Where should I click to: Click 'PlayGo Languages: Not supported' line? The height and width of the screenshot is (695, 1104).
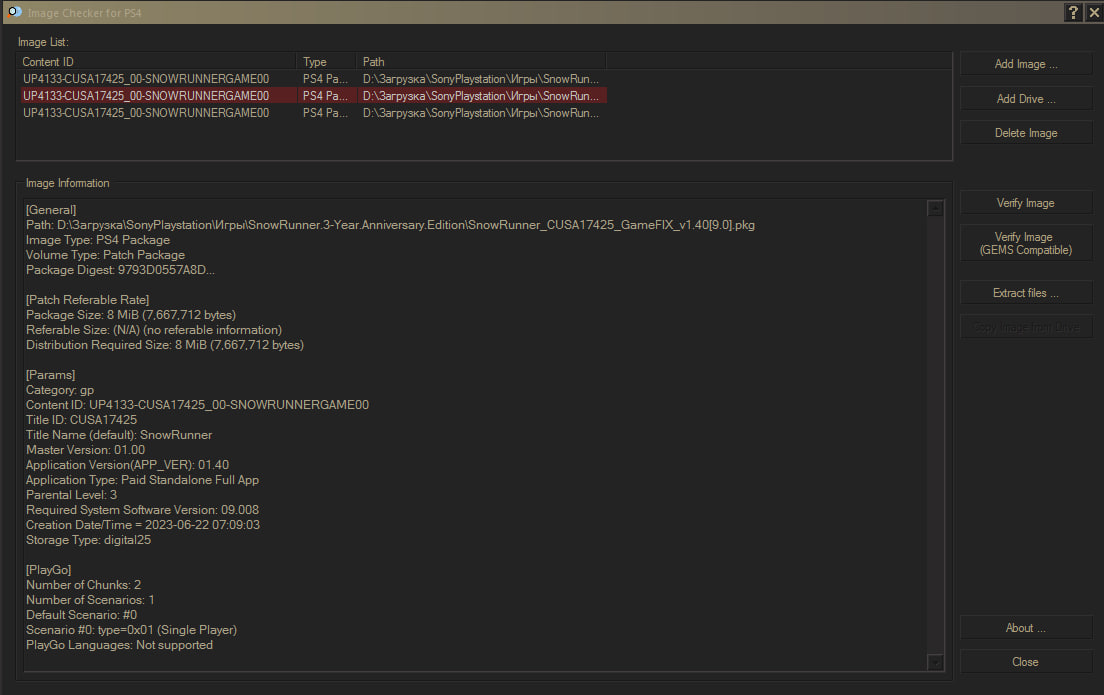[x=119, y=645]
